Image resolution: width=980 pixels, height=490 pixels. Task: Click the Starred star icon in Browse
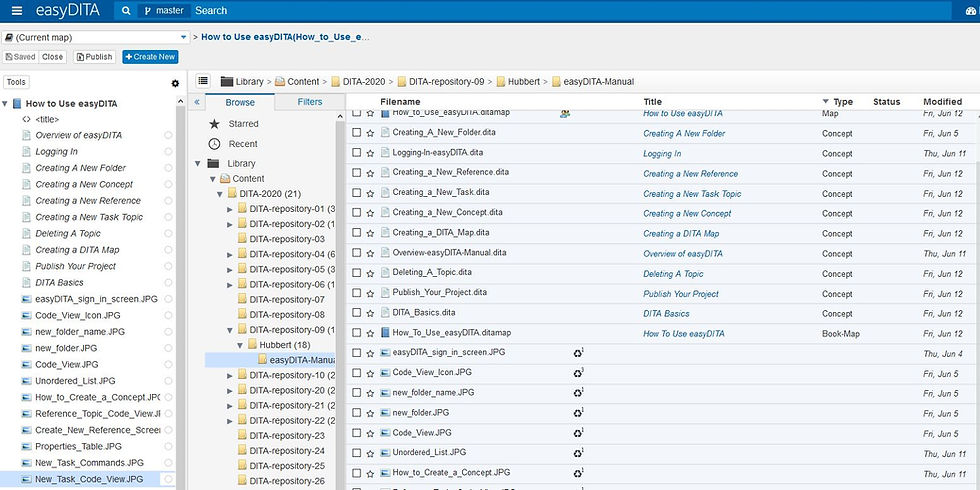click(214, 124)
